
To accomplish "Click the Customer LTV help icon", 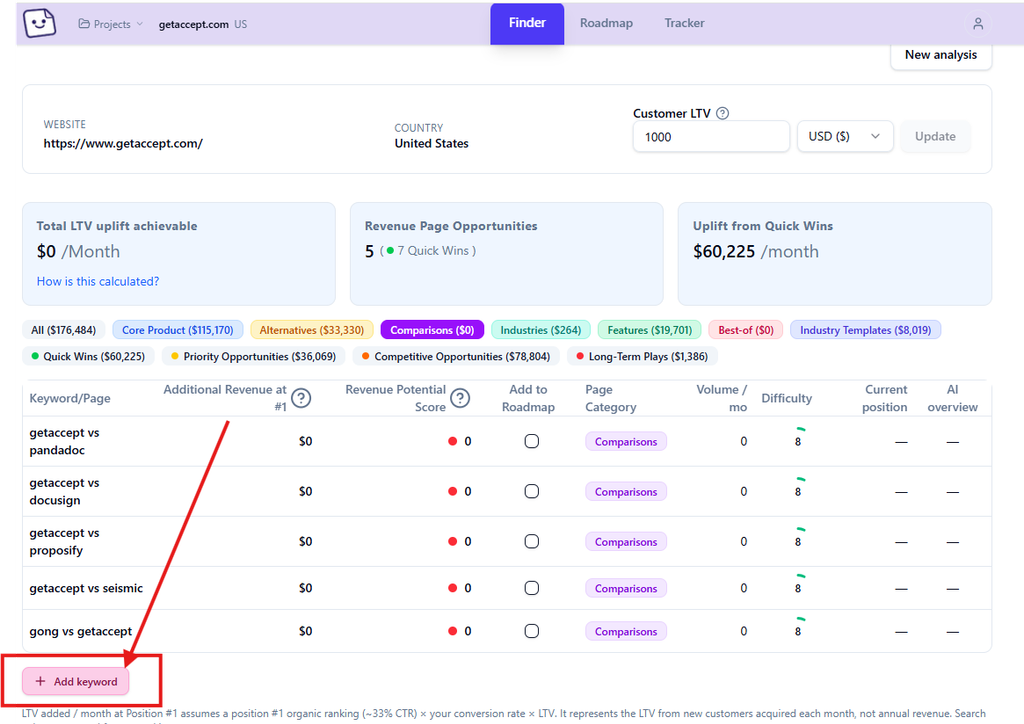I will tap(722, 113).
